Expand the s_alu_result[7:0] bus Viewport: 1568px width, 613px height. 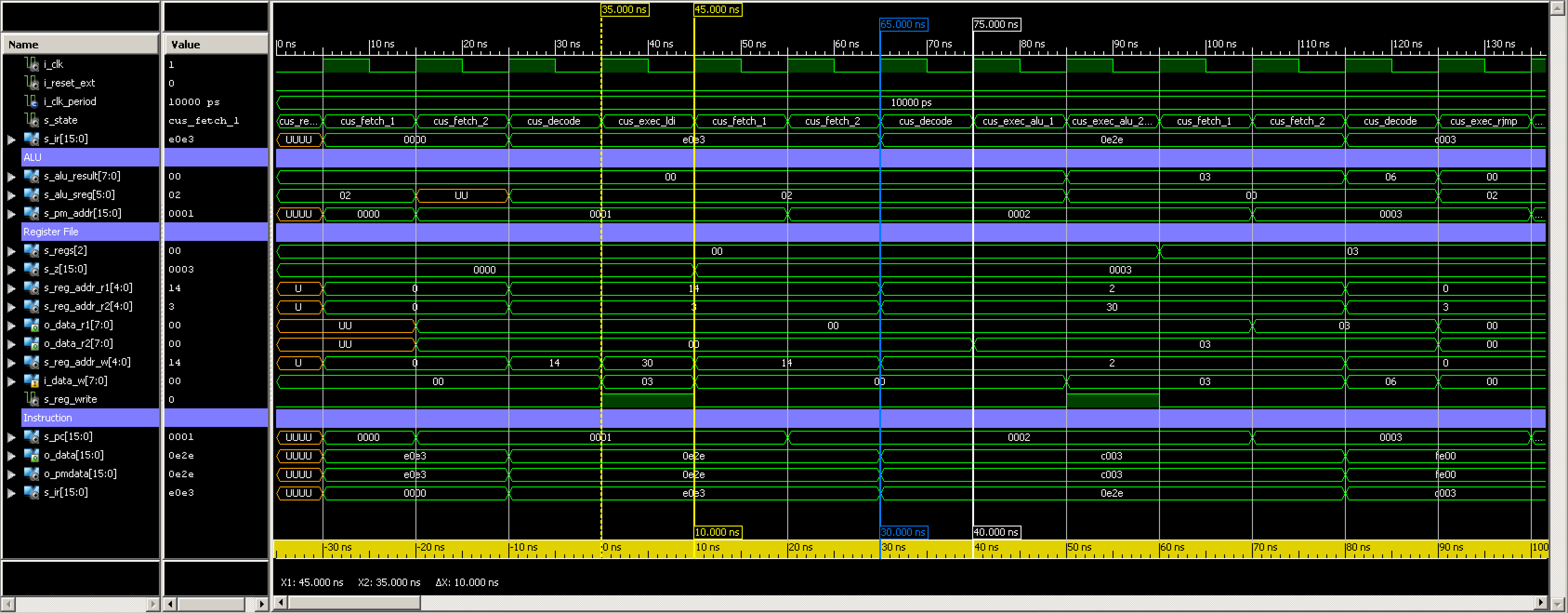12,176
